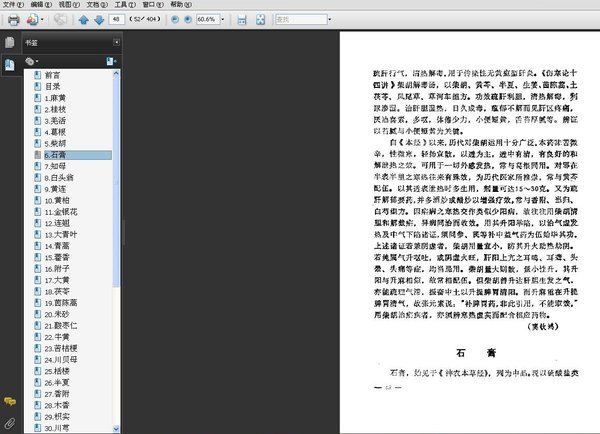Open the 14.青蒿 bookmark
Viewport: 600px width, 434px height.
point(57,246)
